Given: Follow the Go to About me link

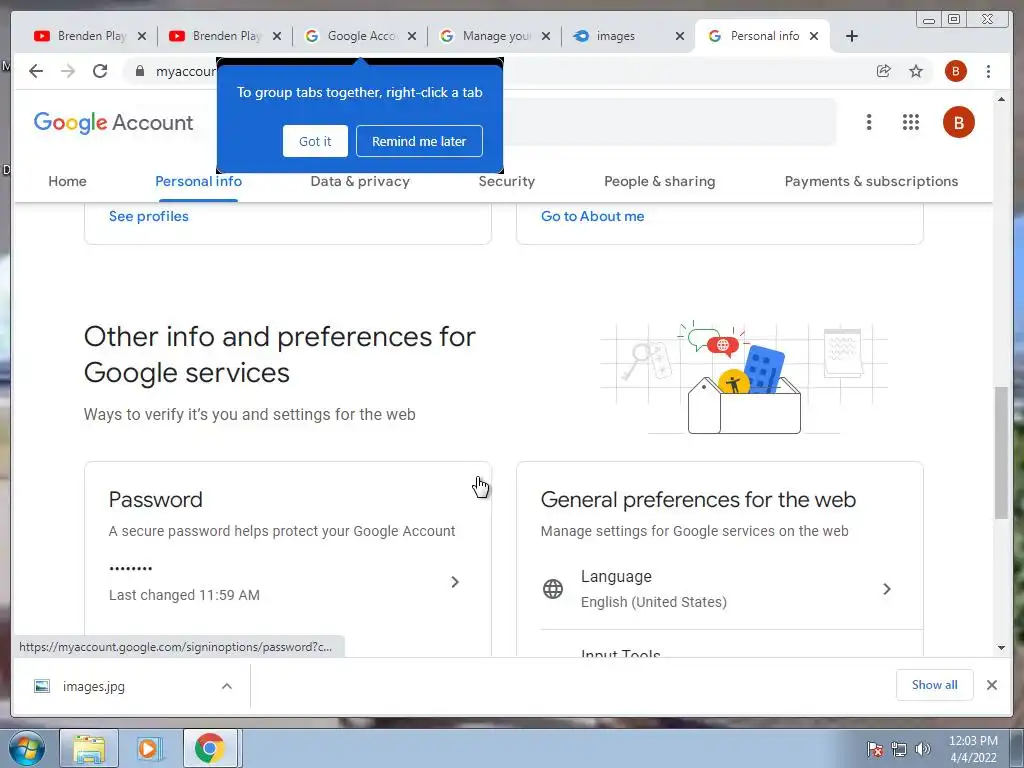Looking at the screenshot, I should pos(592,216).
